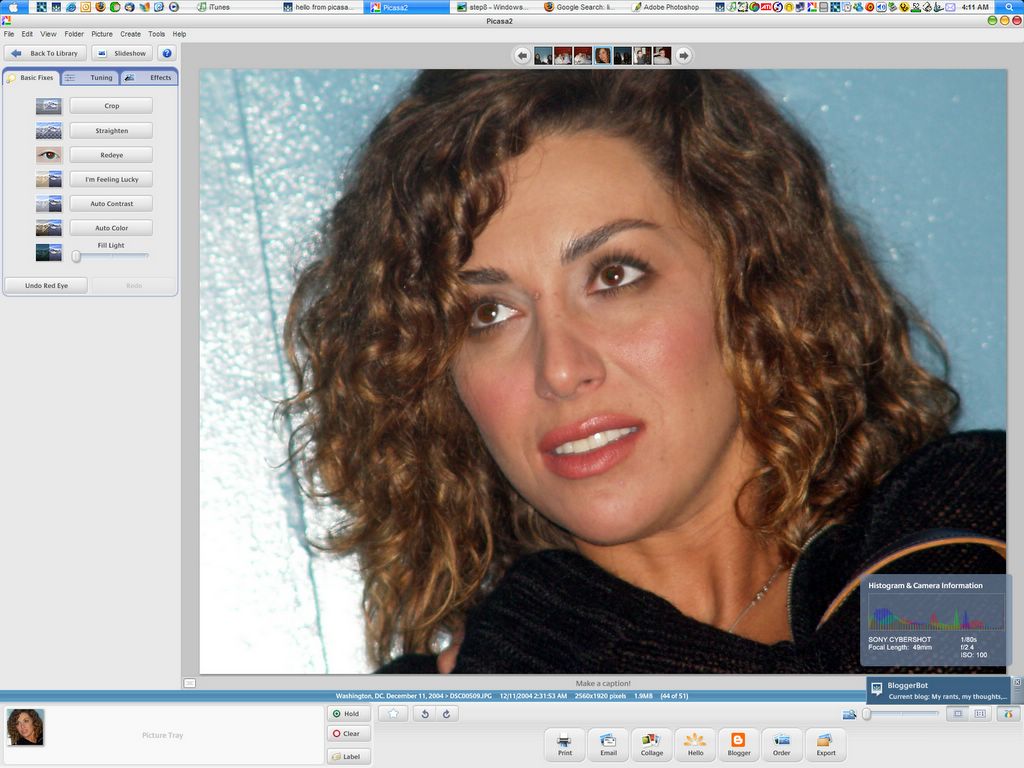The height and width of the screenshot is (768, 1024).
Task: Select the last filmstrip thumbnail
Action: point(662,56)
